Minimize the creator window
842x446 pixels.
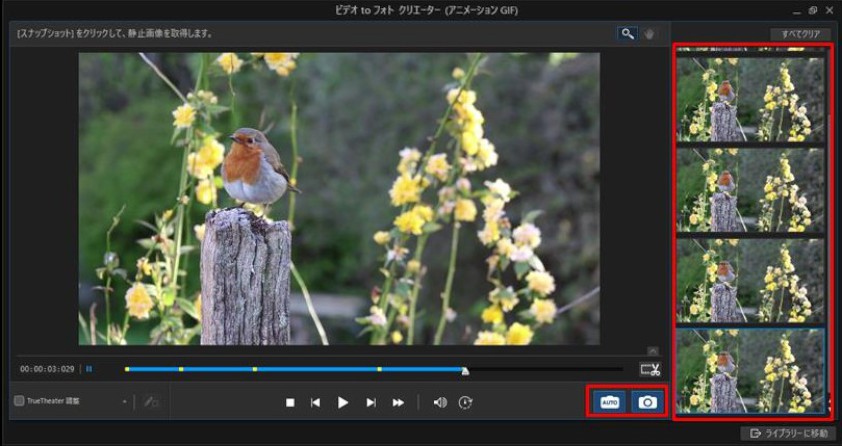click(x=797, y=11)
